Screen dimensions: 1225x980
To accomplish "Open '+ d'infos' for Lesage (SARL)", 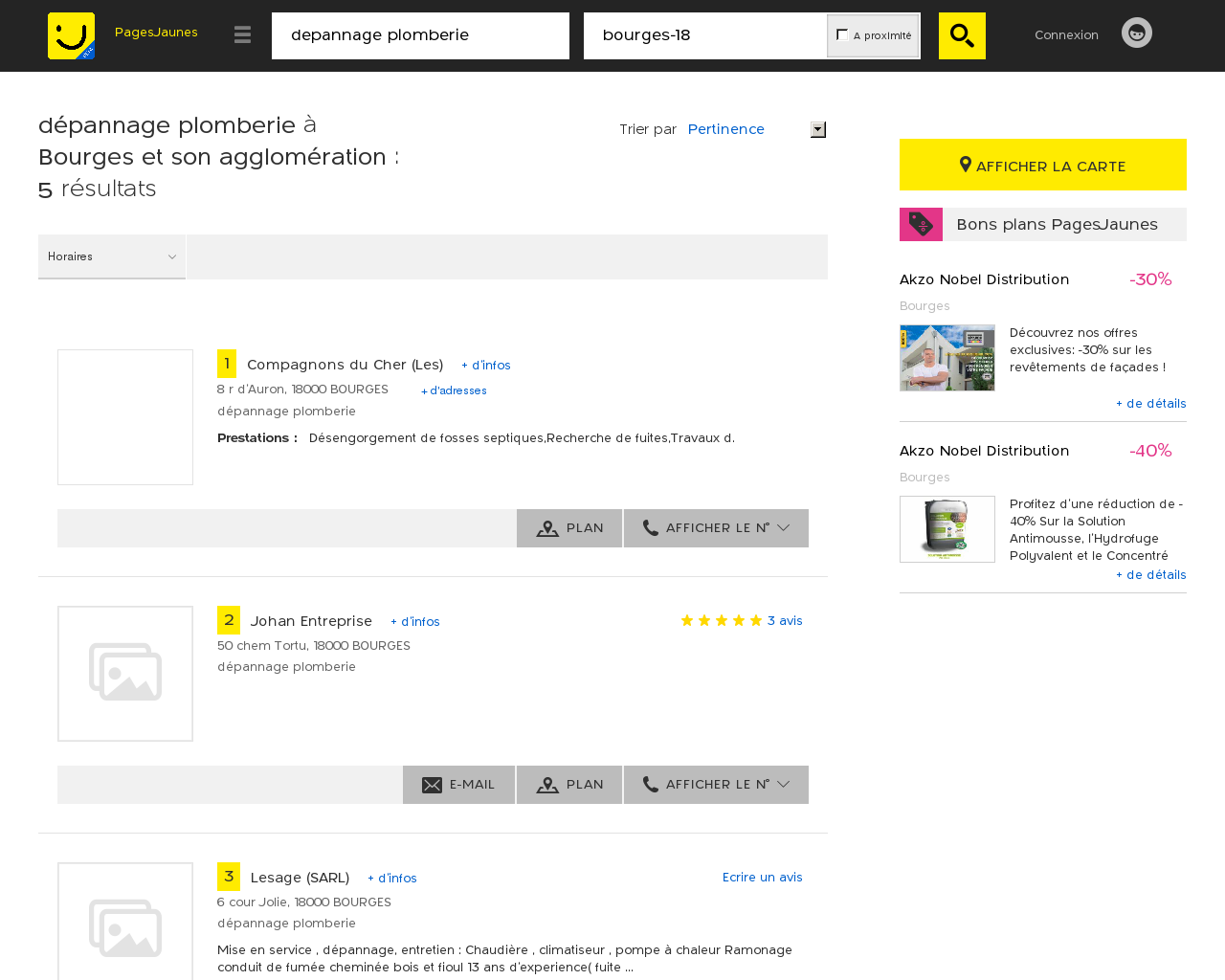I will pos(392,879).
